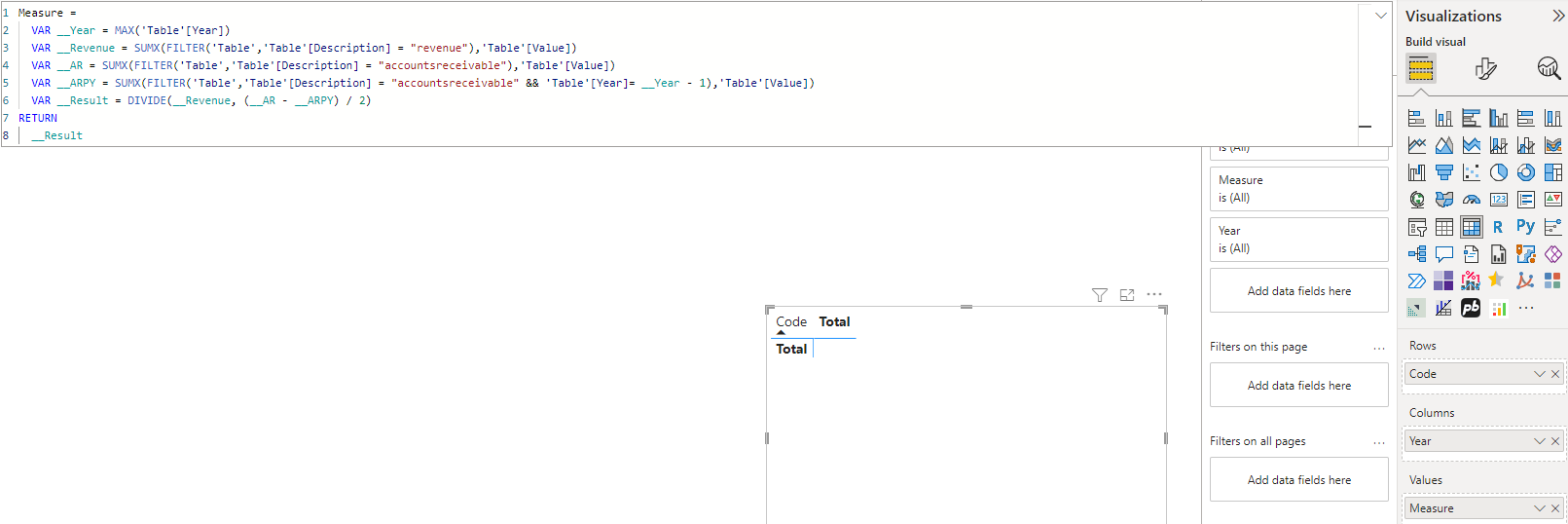The width and height of the screenshot is (1568, 524).
Task: Insert a ribbon chart visual
Action: click(x=1553, y=145)
